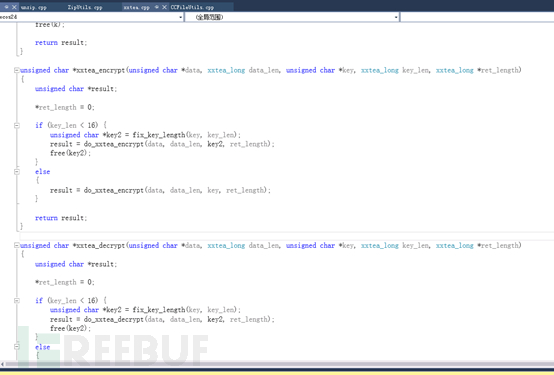Switch to the ZipUtils.cpp tab
This screenshot has height=375, width=554.
85,7
